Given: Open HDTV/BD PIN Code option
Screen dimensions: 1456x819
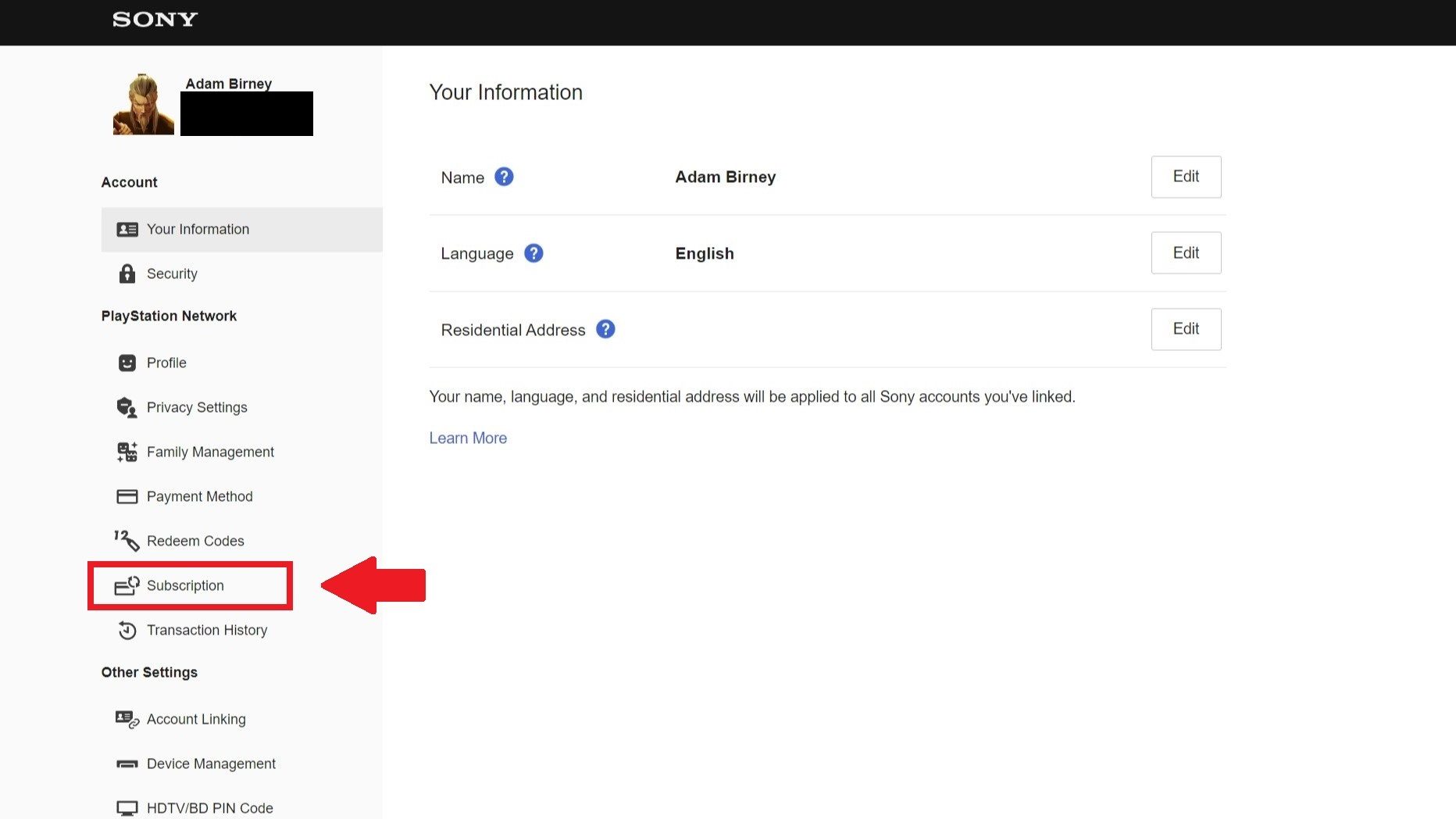Looking at the screenshot, I should [x=209, y=808].
